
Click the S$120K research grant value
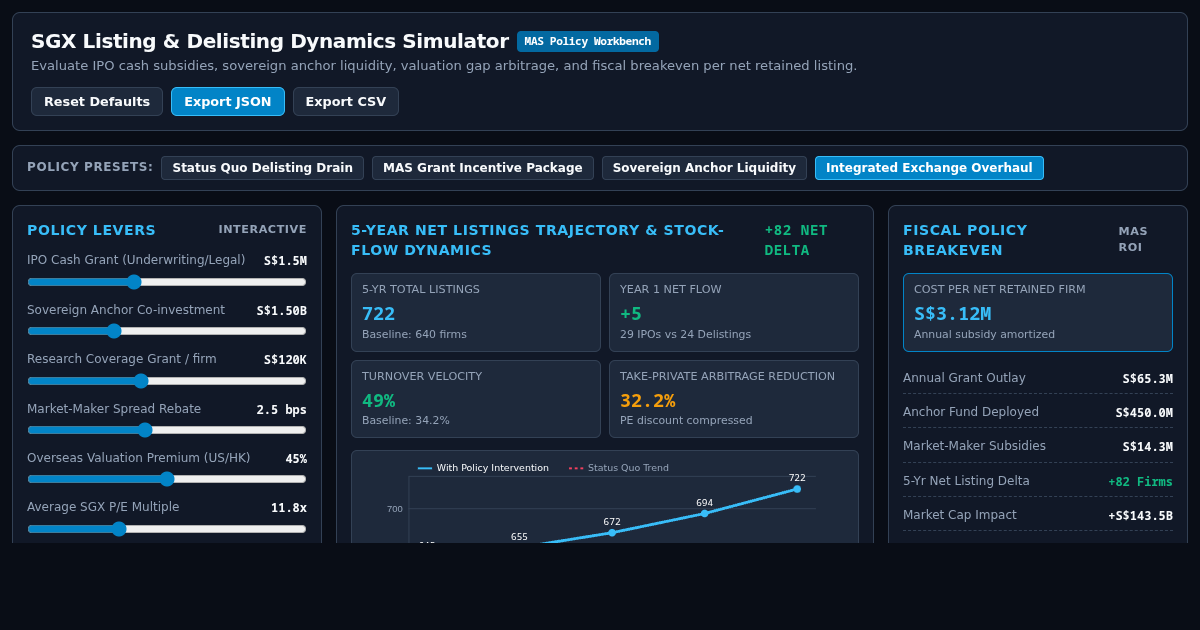285,360
